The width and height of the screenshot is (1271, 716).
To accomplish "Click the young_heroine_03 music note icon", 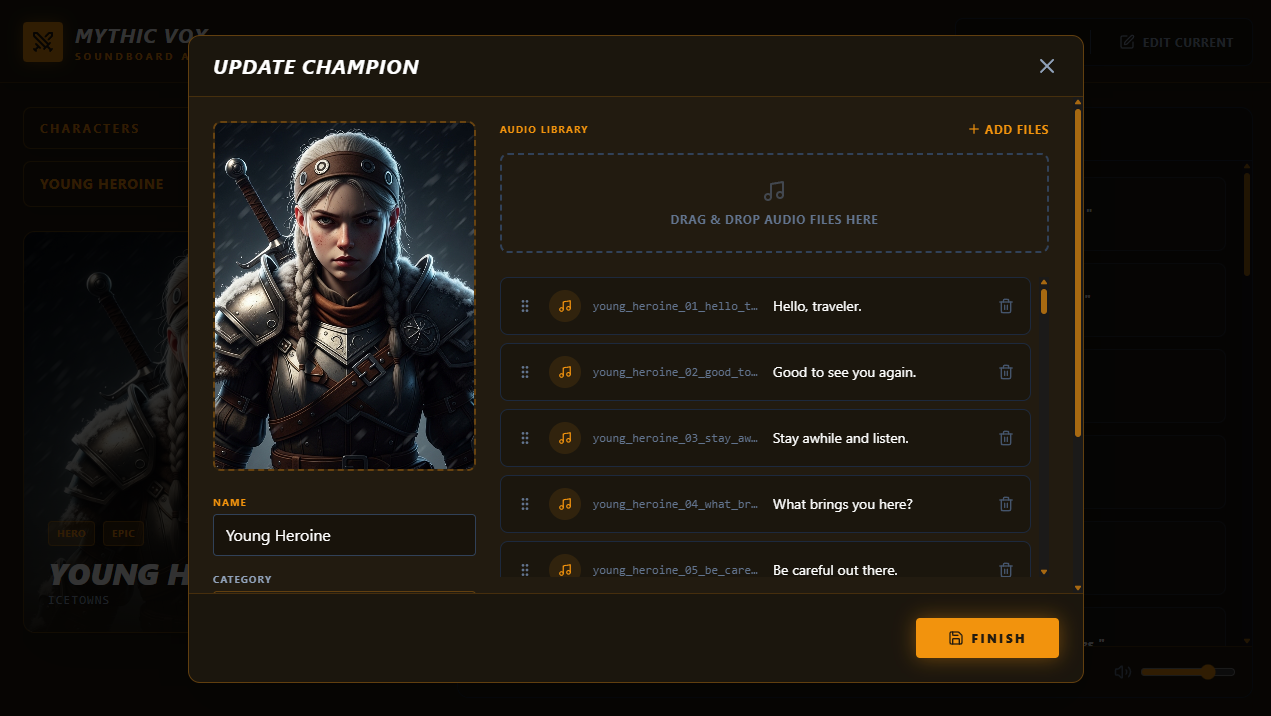I will (x=565, y=438).
